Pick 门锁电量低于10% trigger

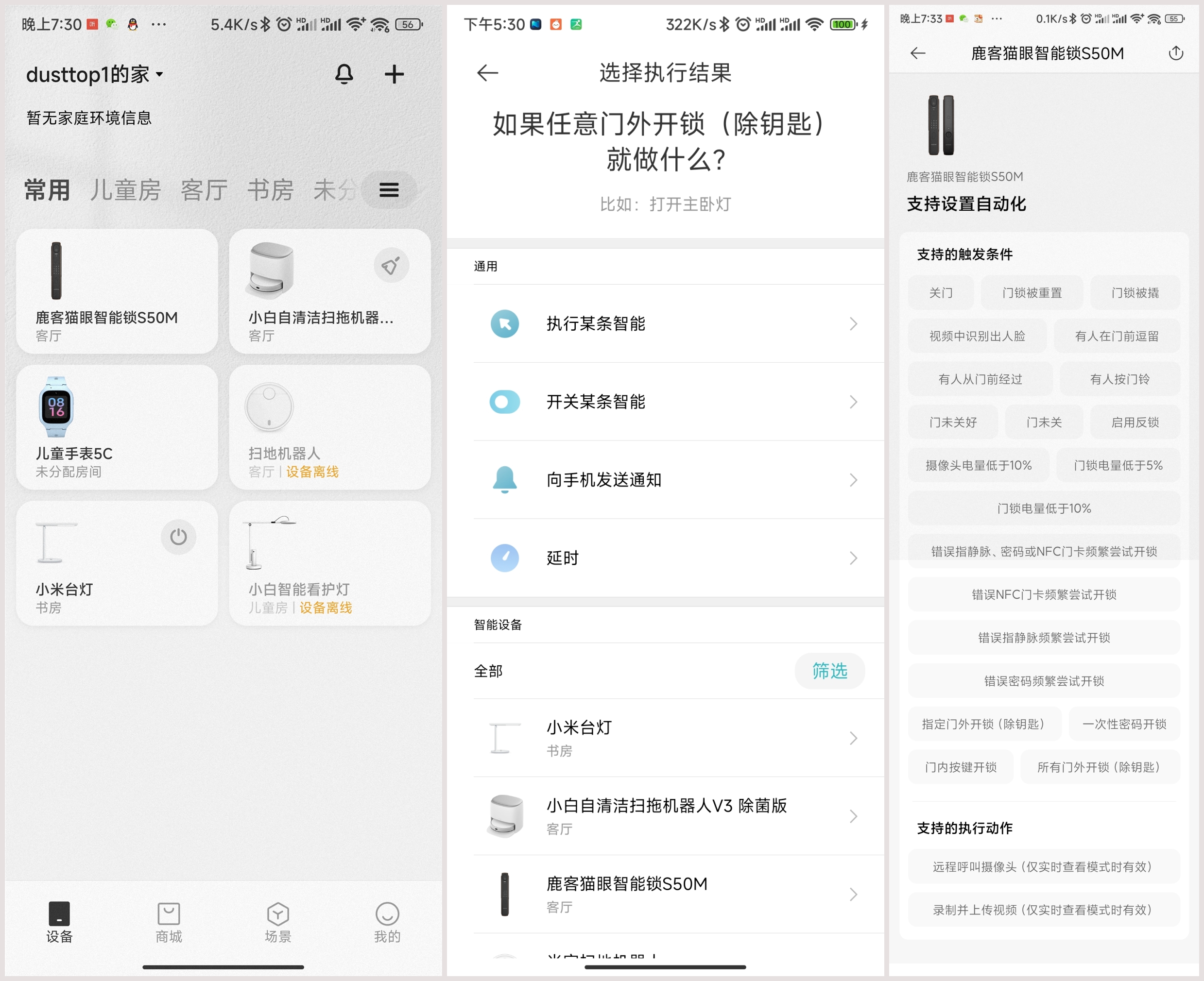click(x=1044, y=508)
